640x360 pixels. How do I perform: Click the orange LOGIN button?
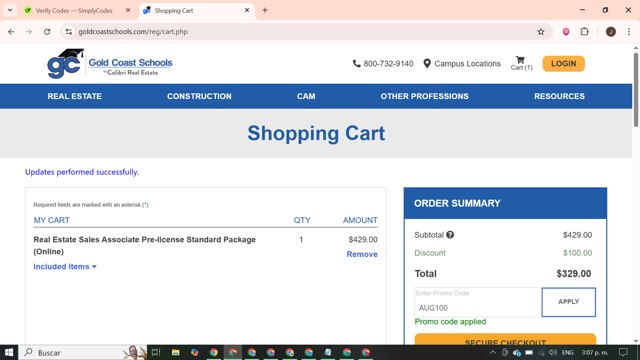coord(563,64)
